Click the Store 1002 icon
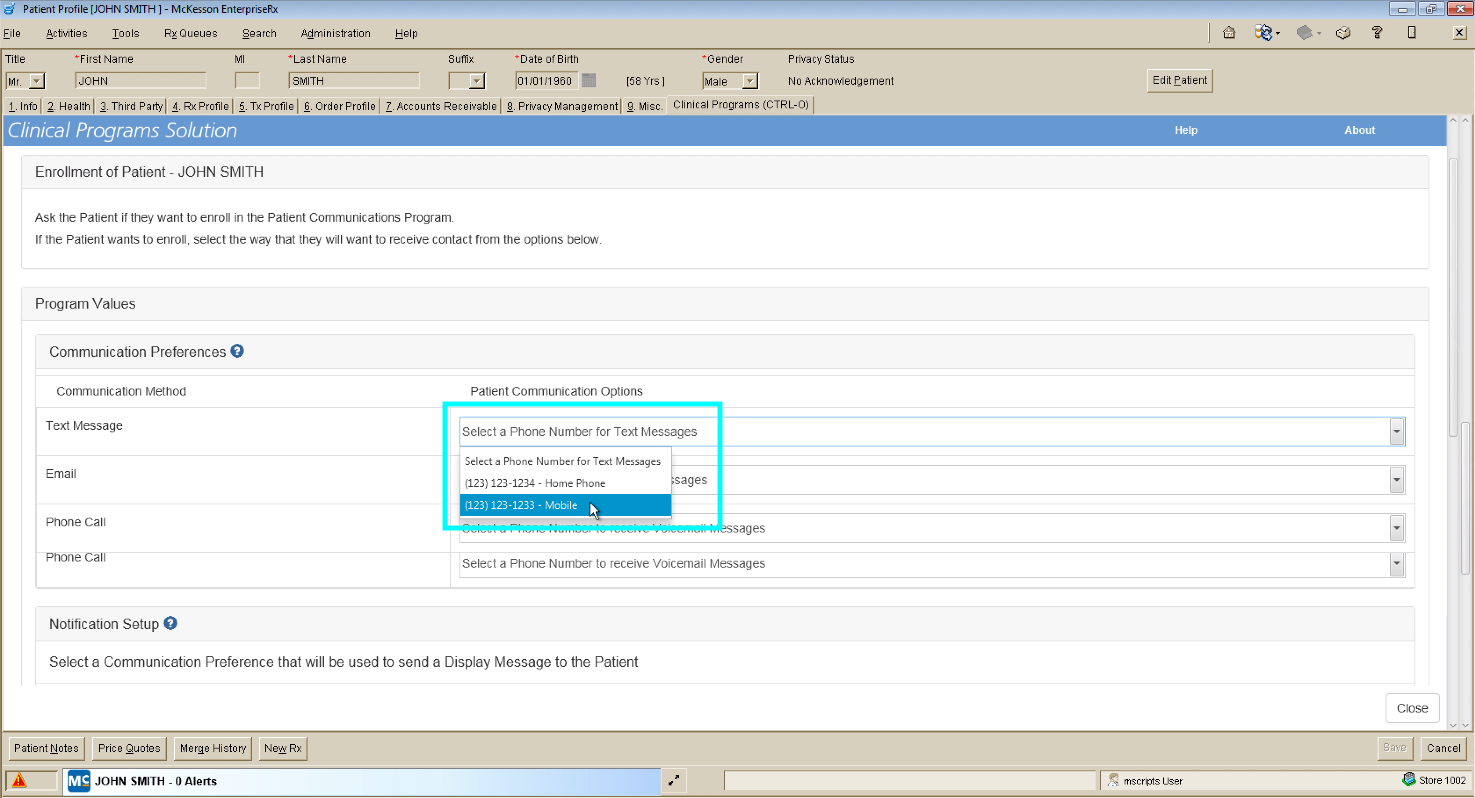Image resolution: width=1475 pixels, height=798 pixels. pyautogui.click(x=1408, y=780)
